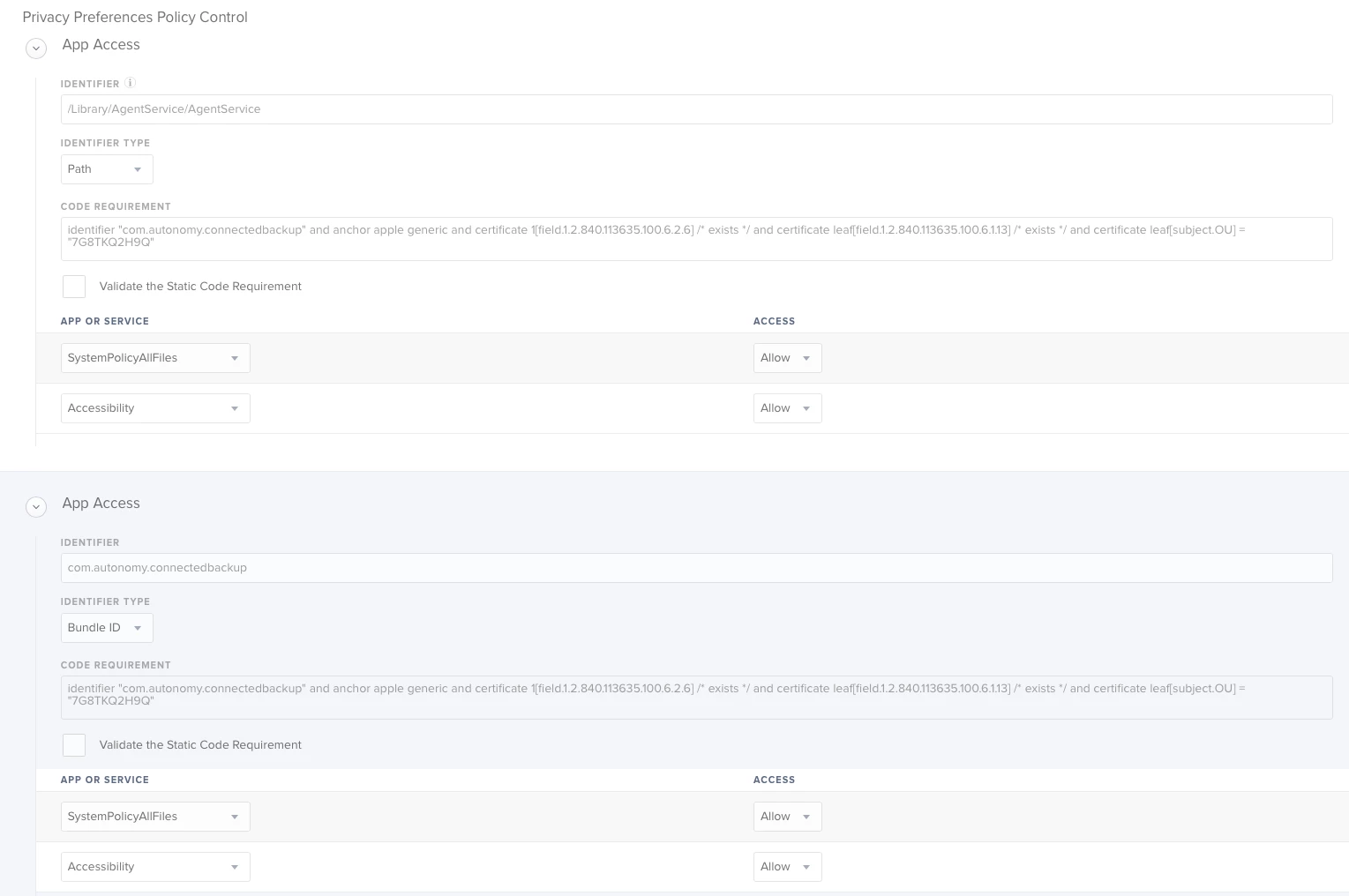Click the code requirement box in the Bundle ID section

pyautogui.click(x=696, y=698)
